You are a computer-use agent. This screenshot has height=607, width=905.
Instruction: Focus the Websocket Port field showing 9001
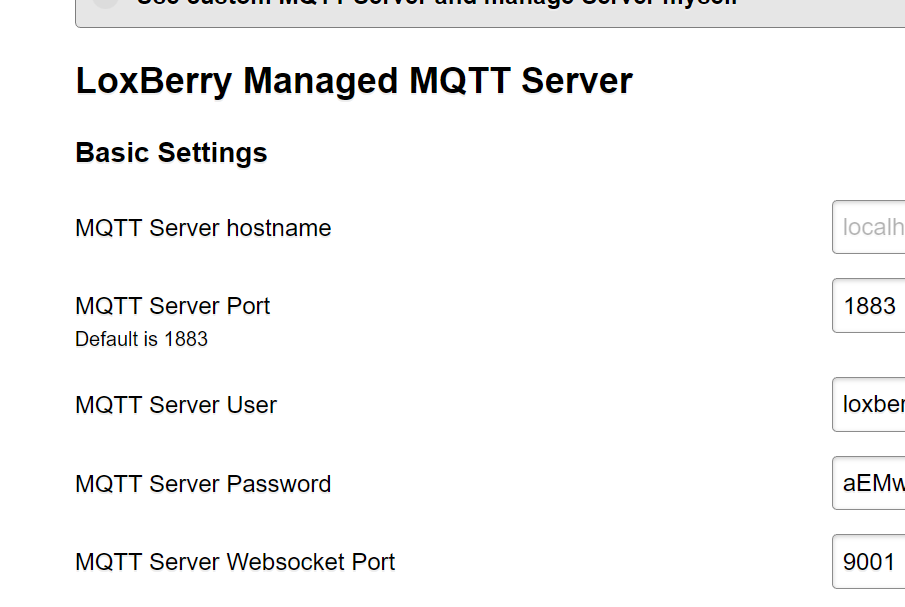coord(869,562)
